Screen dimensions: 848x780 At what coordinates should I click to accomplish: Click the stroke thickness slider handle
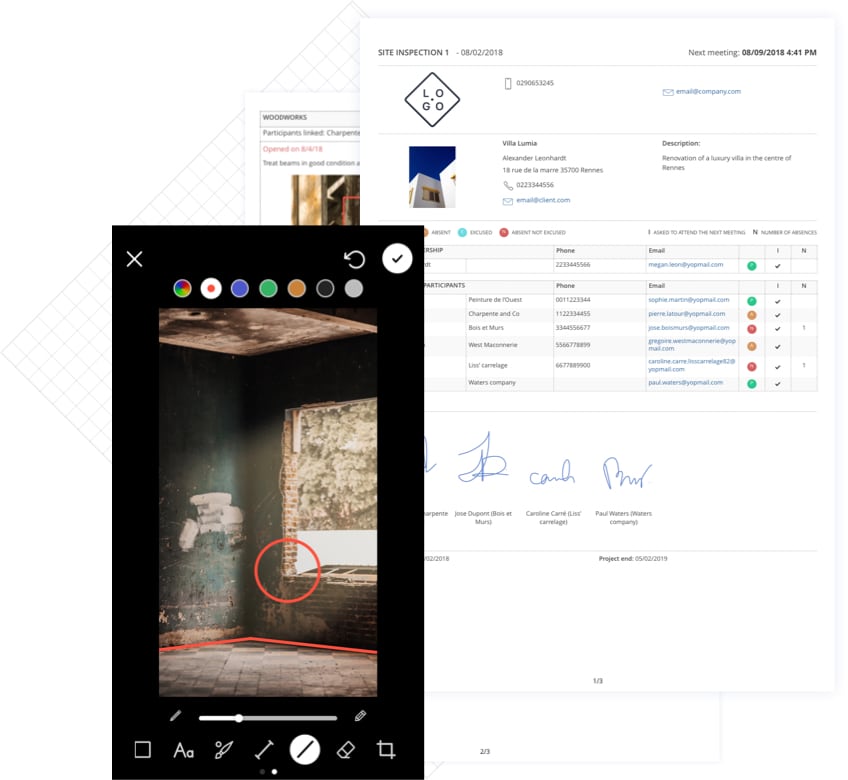click(238, 718)
